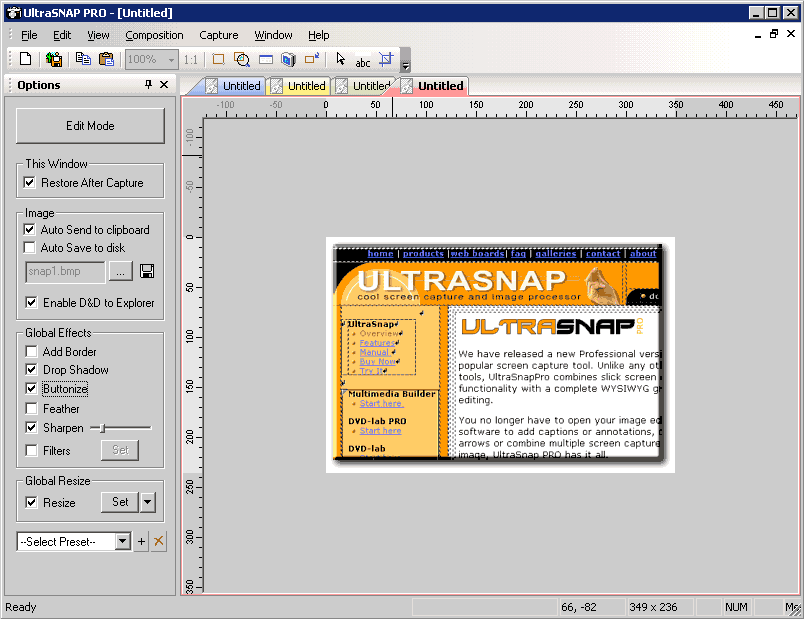804x619 pixels.
Task: Click the vertical ruler beside canvas
Action: click(x=192, y=356)
